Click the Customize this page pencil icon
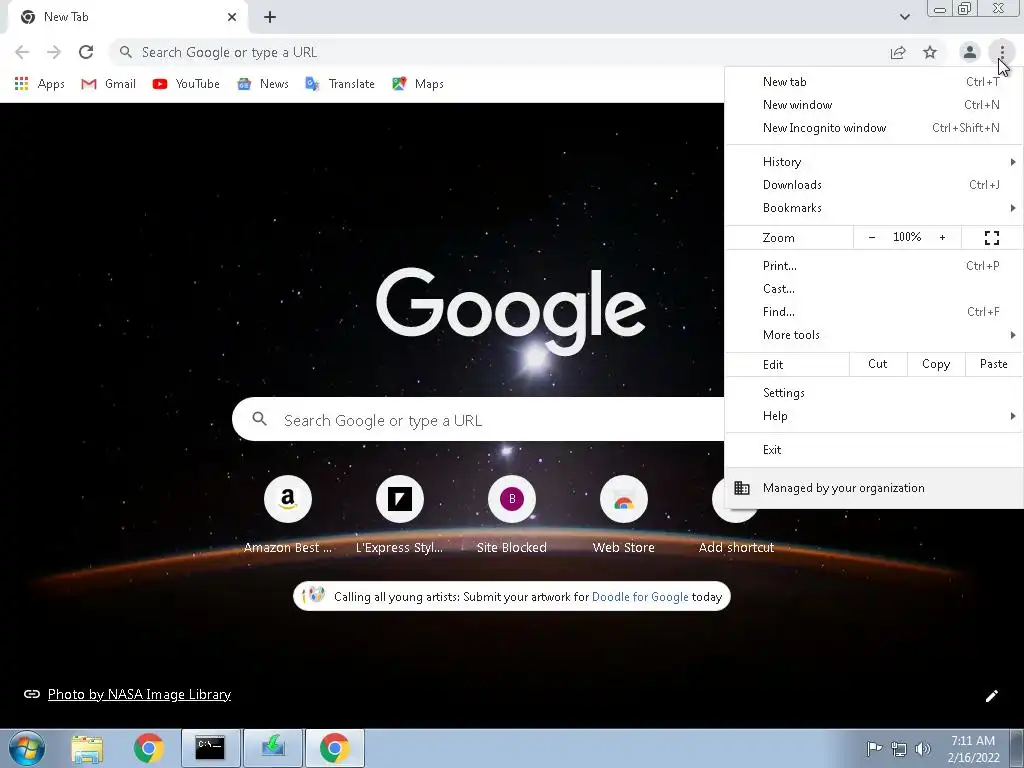This screenshot has width=1024, height=768. (x=991, y=696)
